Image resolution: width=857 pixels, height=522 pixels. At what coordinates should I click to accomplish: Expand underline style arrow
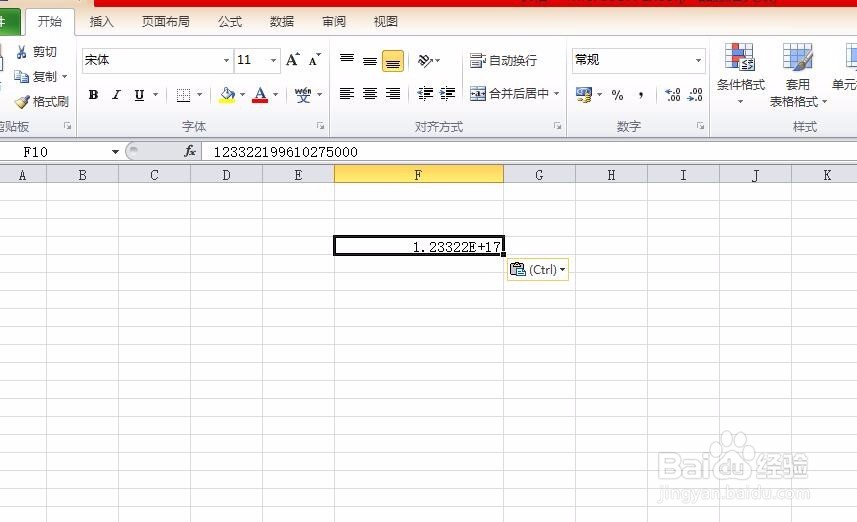156,95
